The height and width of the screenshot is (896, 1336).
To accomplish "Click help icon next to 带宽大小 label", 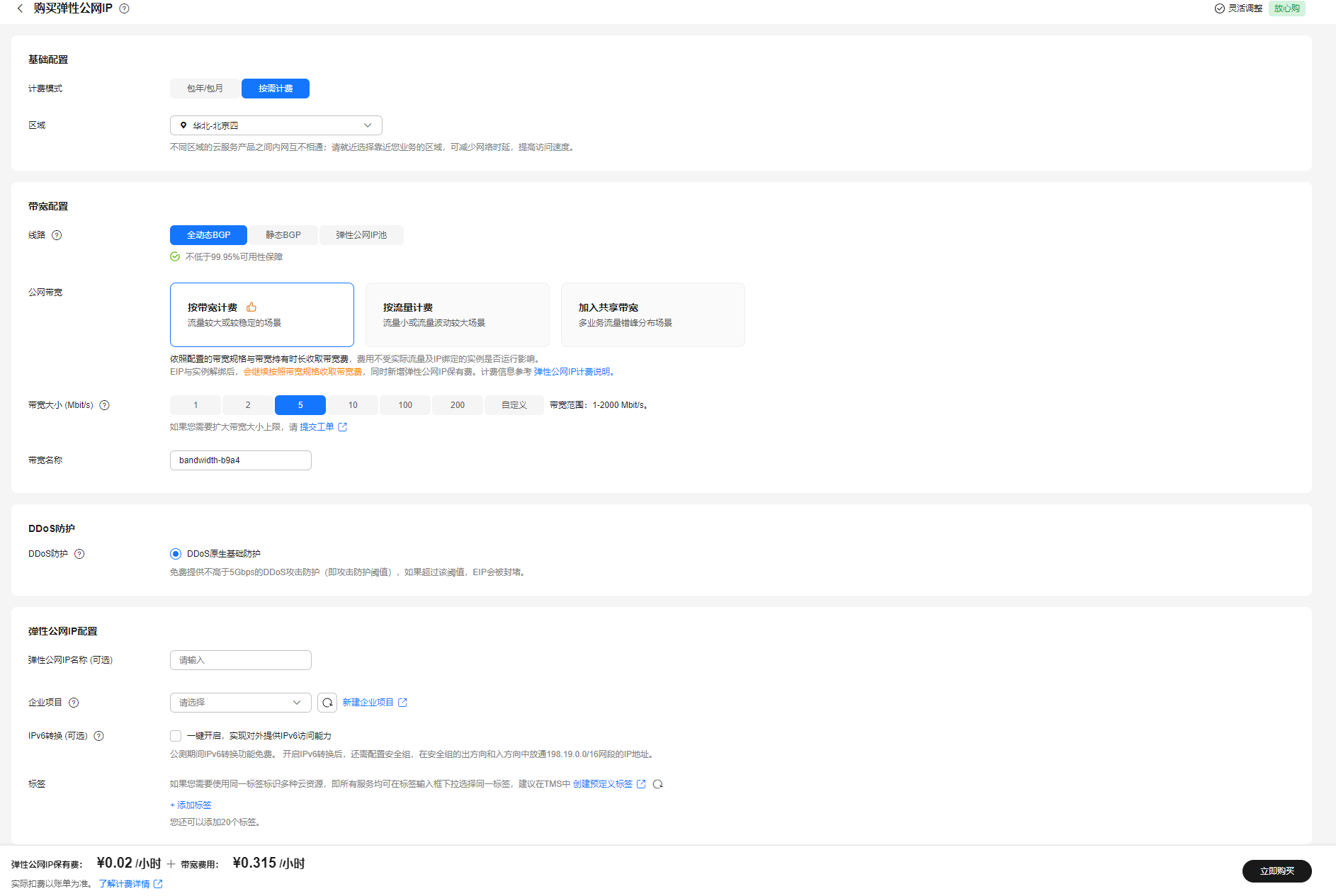I will click(x=104, y=405).
